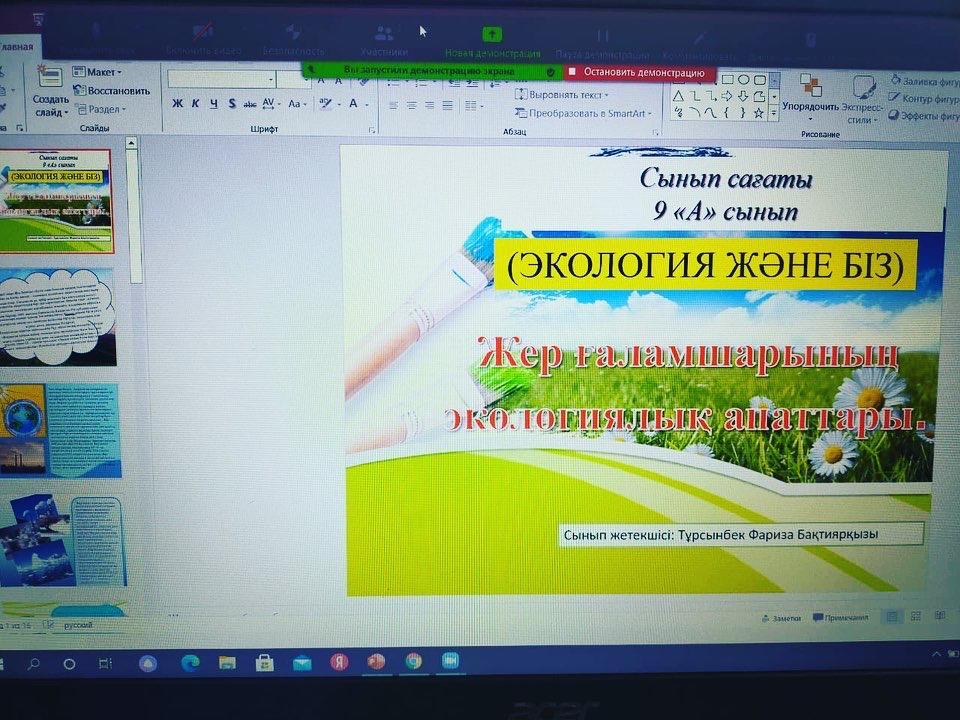Screen dimensions: 960x720
Task: Apply italic with the К icon
Action: 195,103
